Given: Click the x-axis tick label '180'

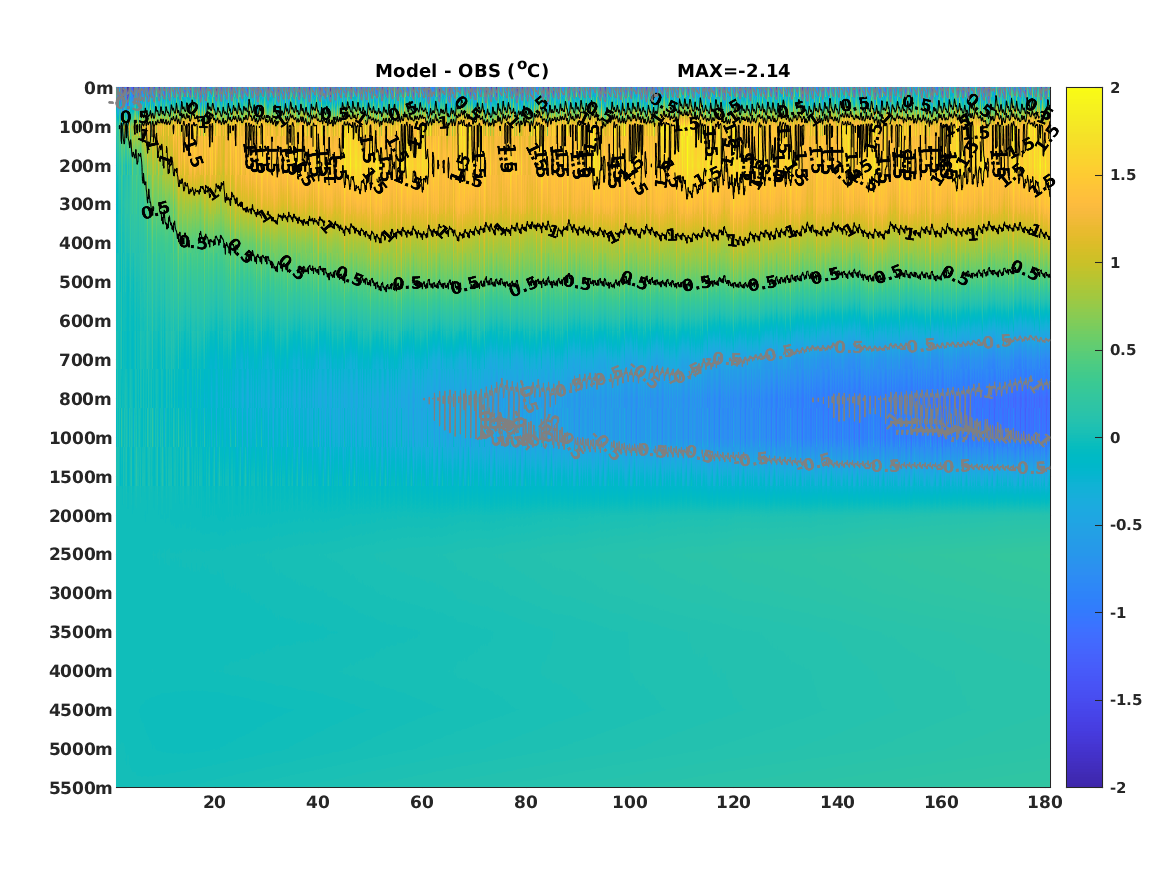Looking at the screenshot, I should click(1046, 802).
